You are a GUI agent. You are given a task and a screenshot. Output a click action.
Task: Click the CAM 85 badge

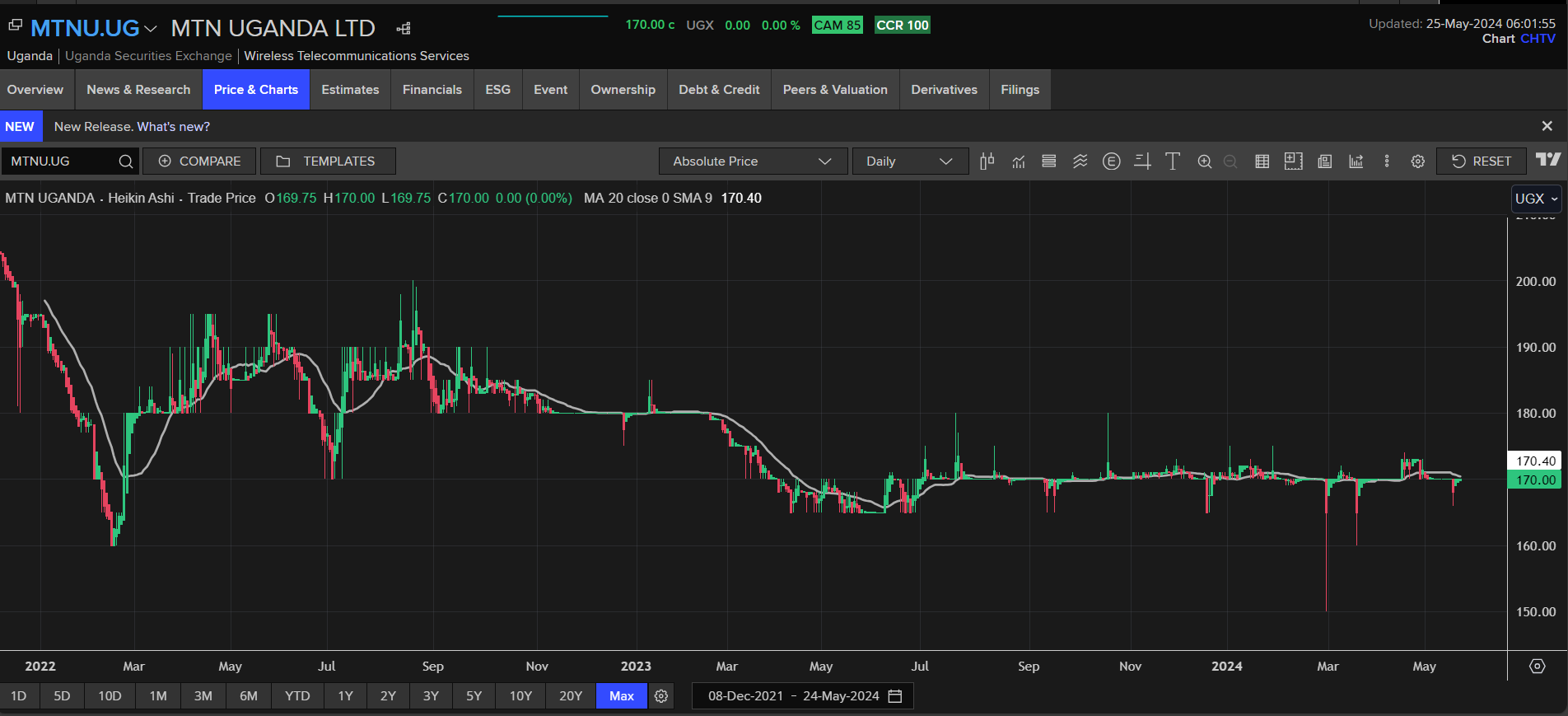[837, 26]
